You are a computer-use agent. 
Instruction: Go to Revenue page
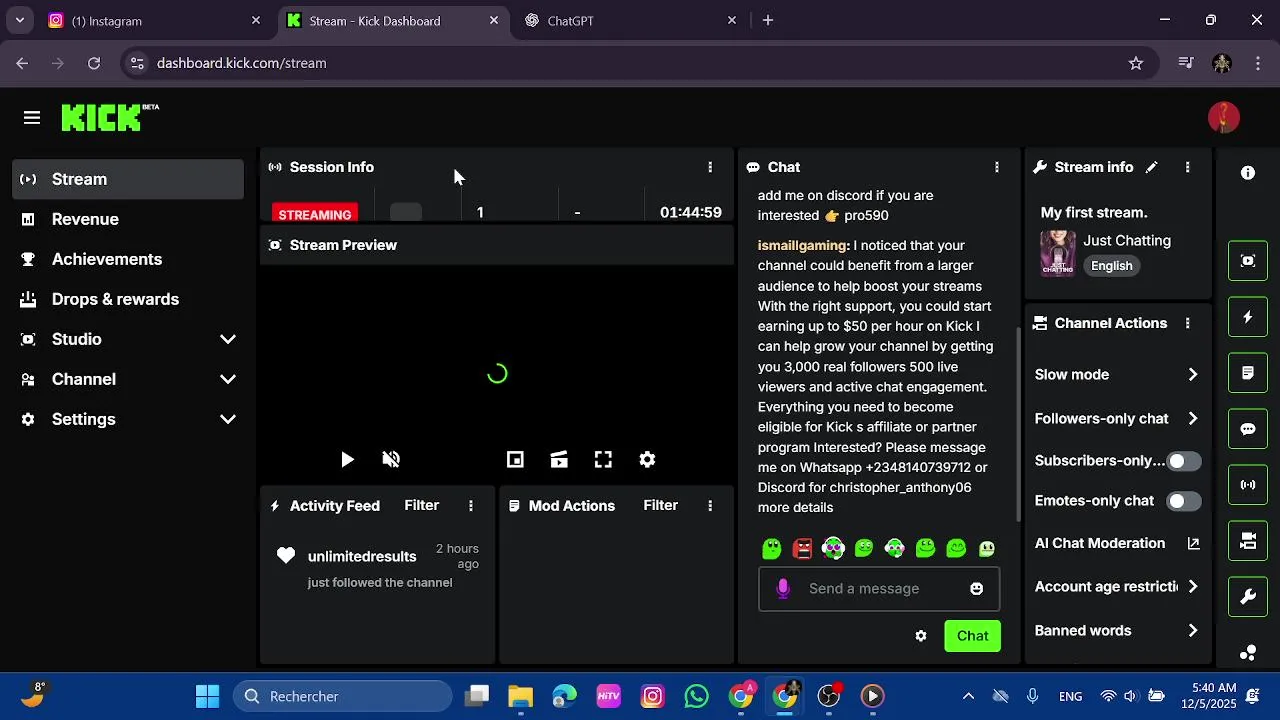(128, 219)
